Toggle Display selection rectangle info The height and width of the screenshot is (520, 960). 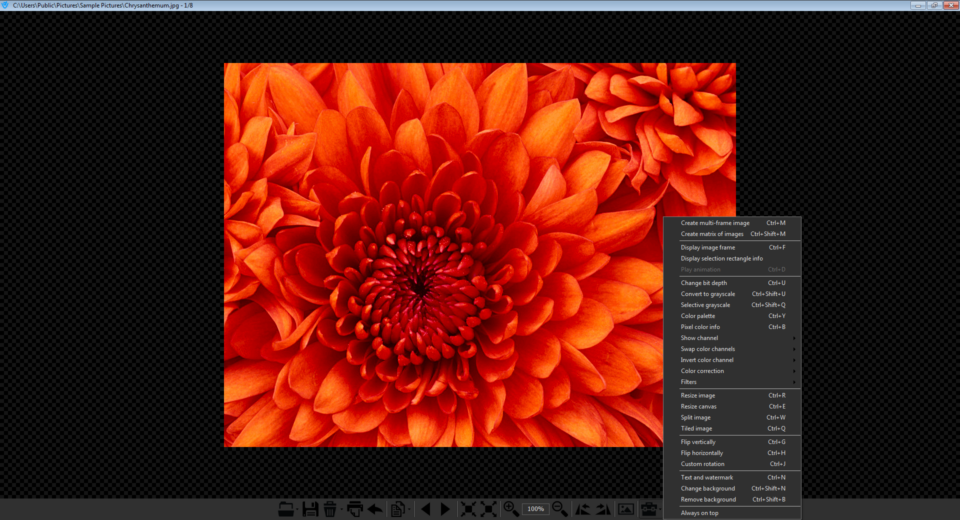721,258
